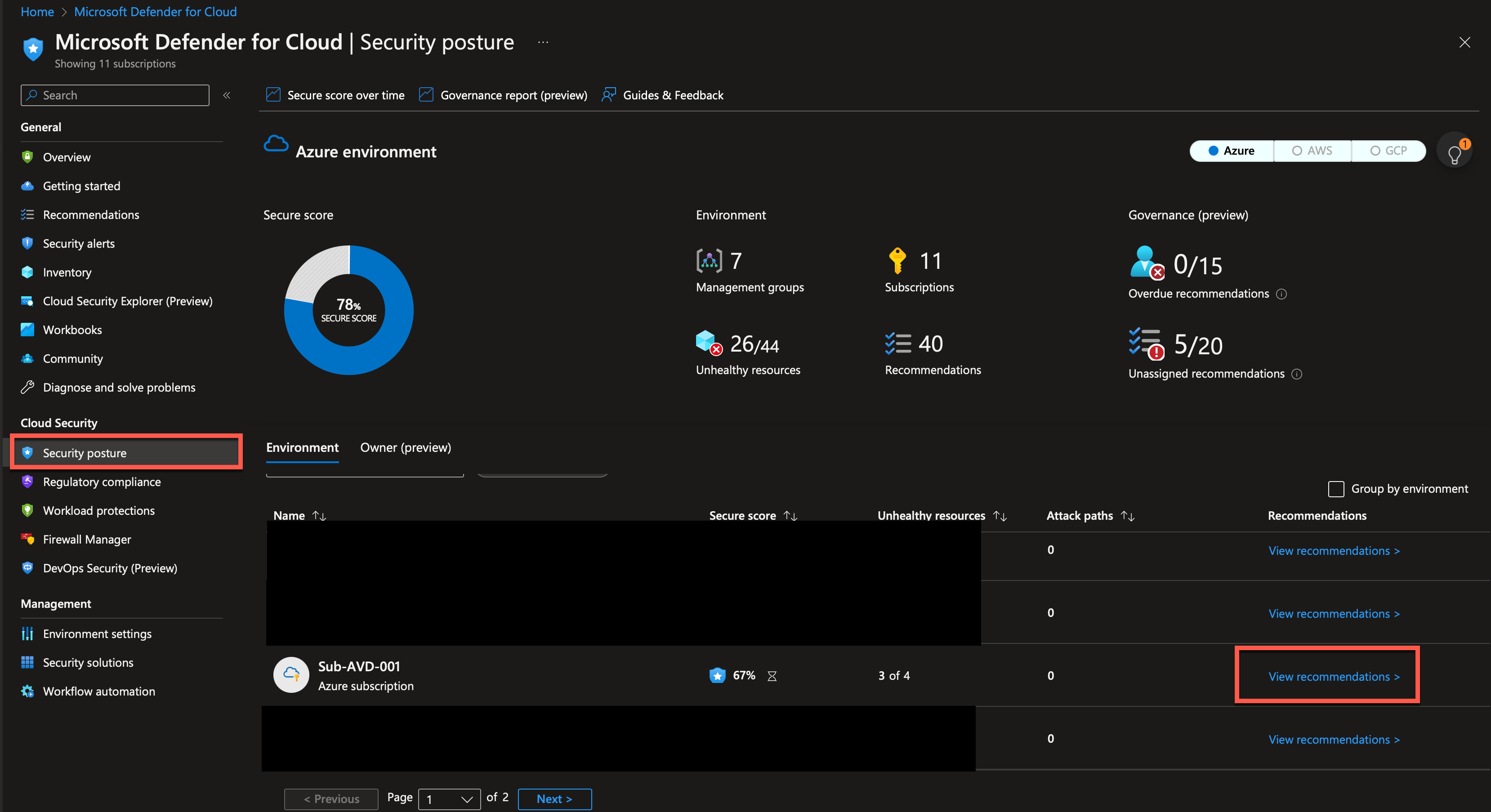The width and height of the screenshot is (1491, 812).
Task: Select Security posture in sidebar
Action: coord(126,453)
